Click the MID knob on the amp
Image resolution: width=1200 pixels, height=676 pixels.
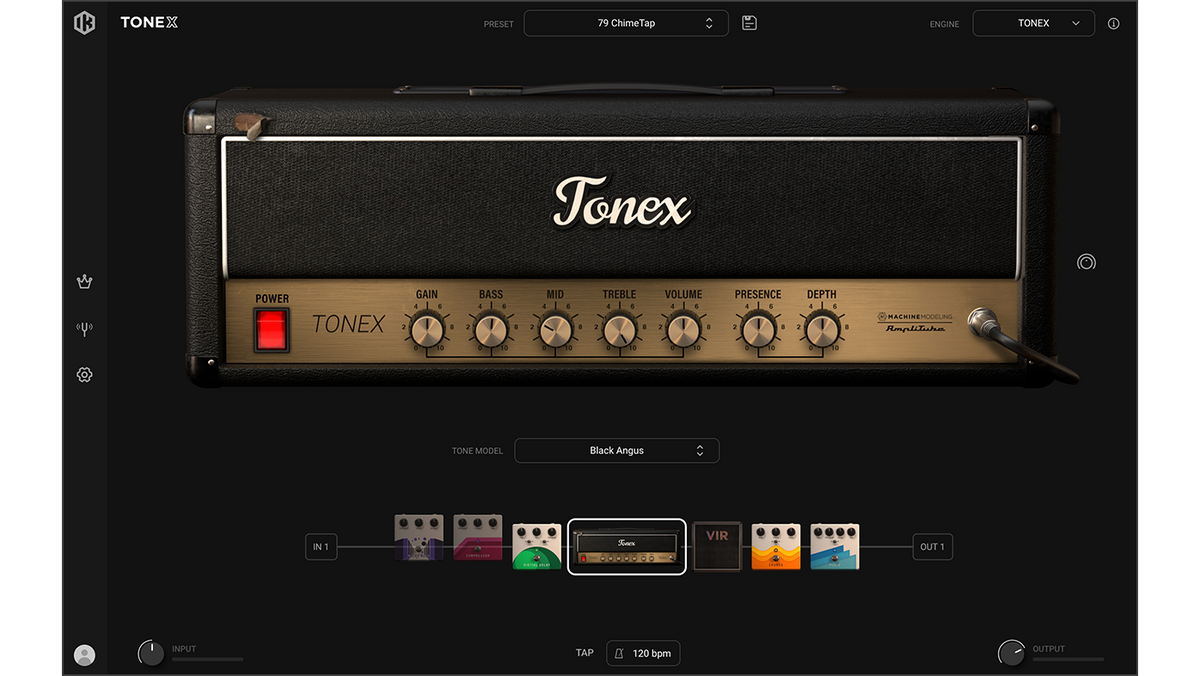555,329
